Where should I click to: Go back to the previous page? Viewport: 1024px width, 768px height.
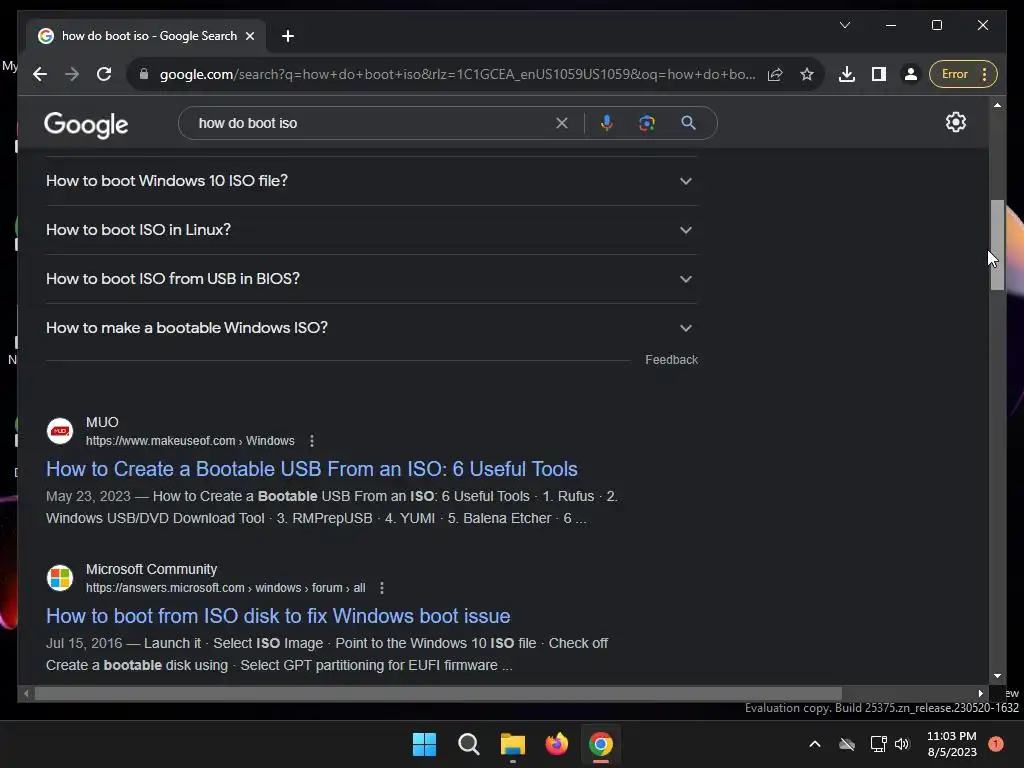click(40, 74)
